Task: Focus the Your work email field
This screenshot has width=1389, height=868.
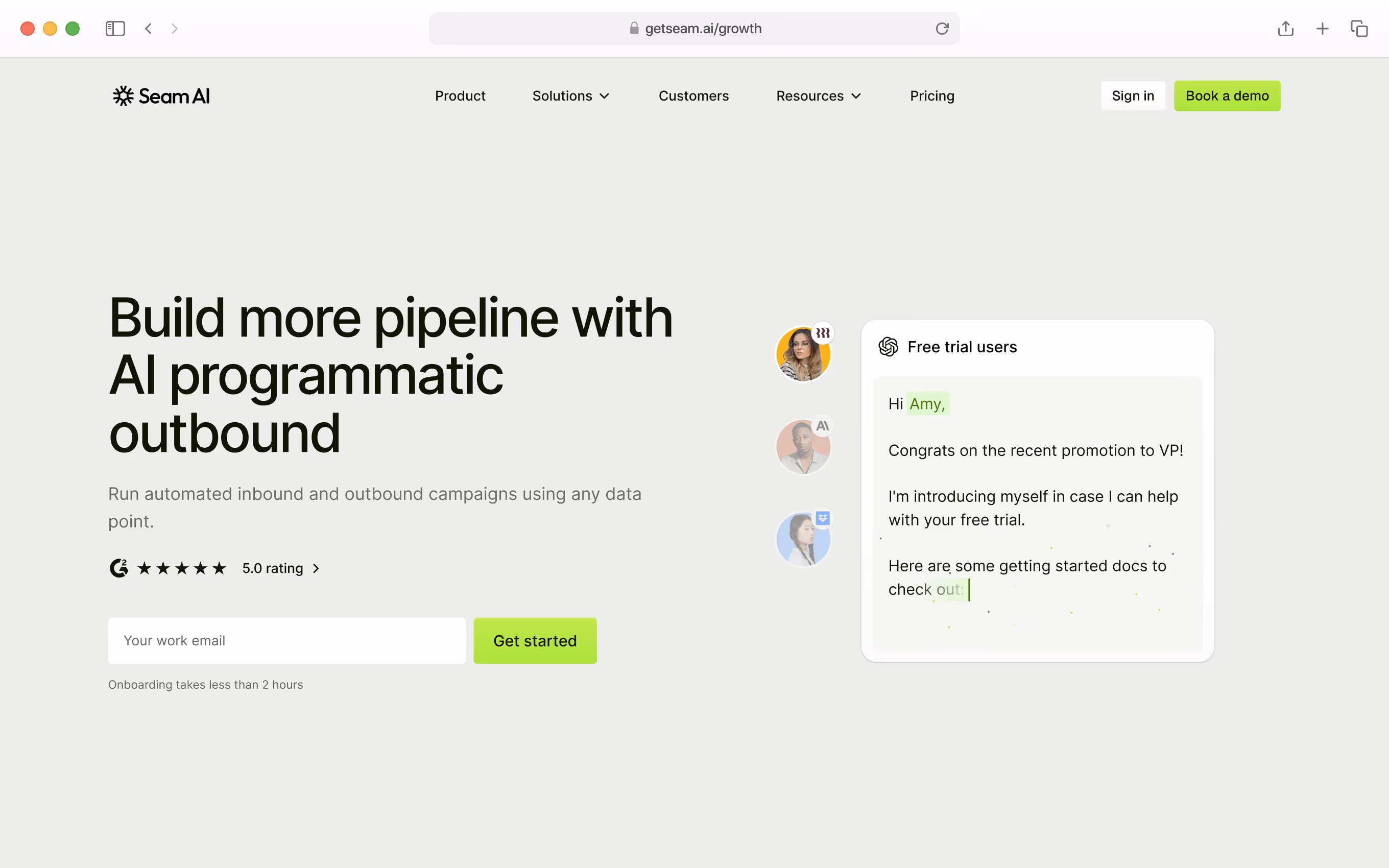Action: tap(287, 641)
